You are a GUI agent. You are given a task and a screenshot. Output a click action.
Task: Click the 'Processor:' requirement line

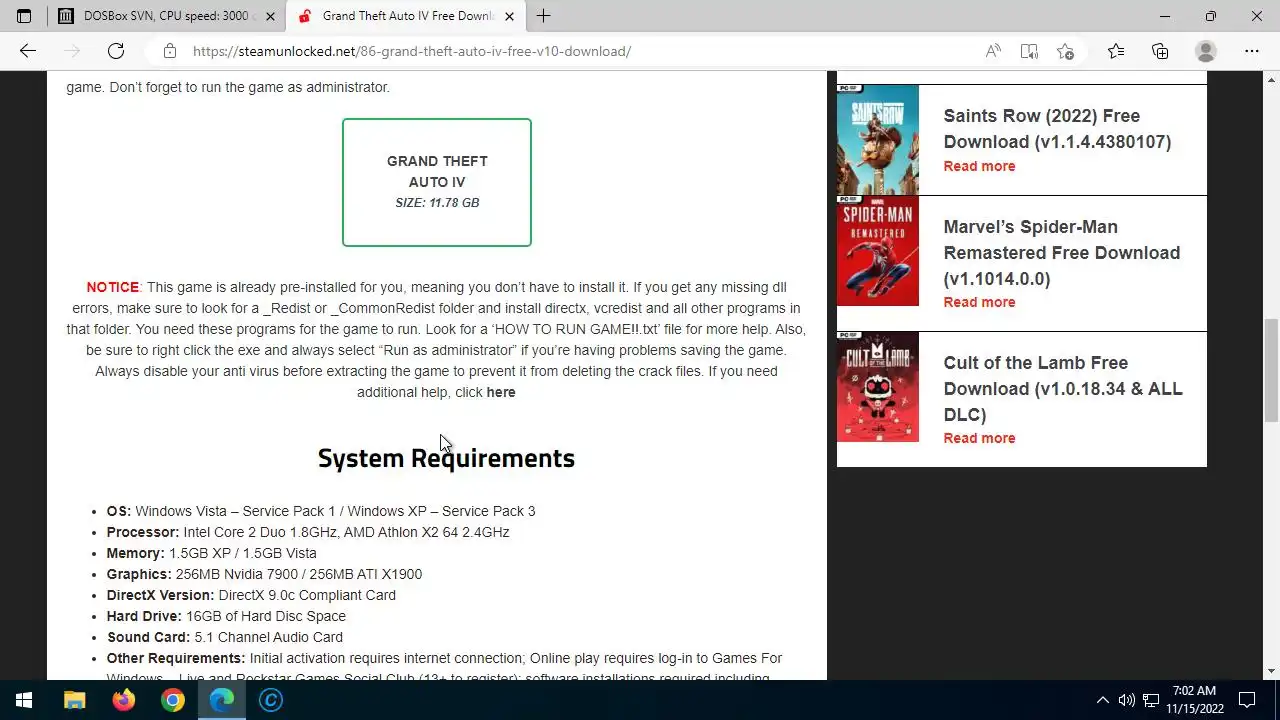[308, 532]
